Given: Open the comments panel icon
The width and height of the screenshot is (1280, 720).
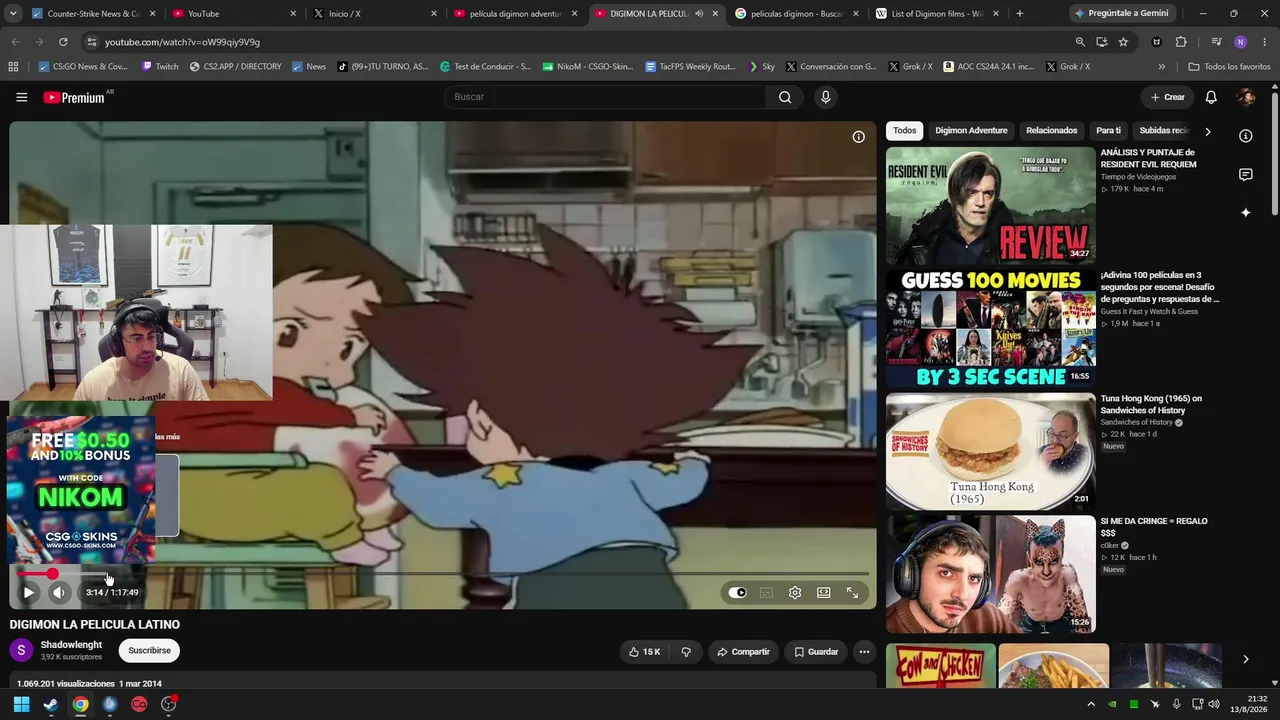Looking at the screenshot, I should pos(1245,175).
